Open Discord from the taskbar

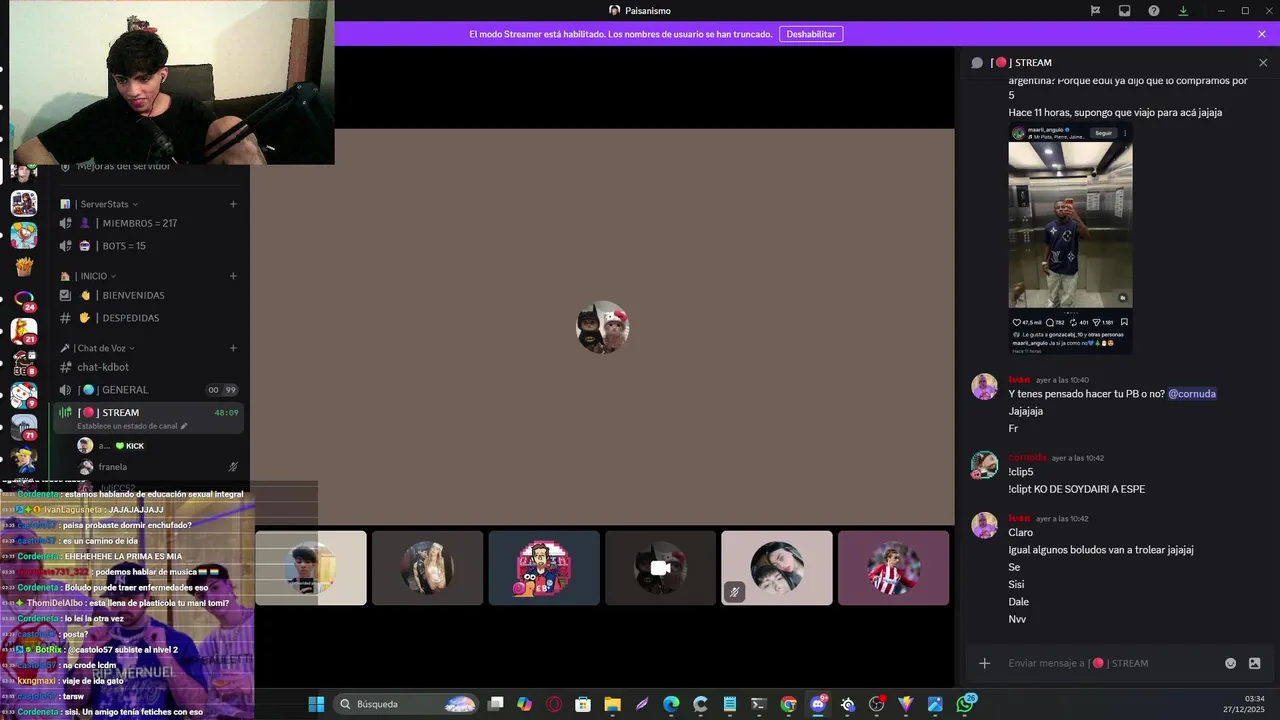point(818,704)
